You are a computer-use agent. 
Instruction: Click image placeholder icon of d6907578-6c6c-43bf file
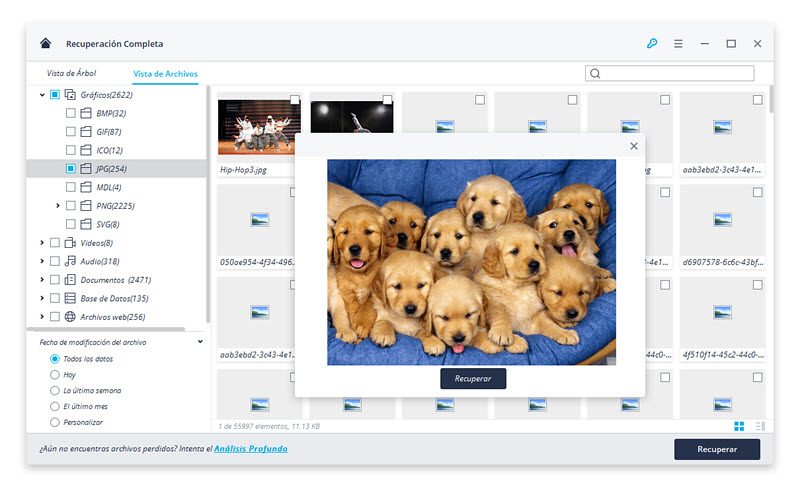click(x=722, y=220)
